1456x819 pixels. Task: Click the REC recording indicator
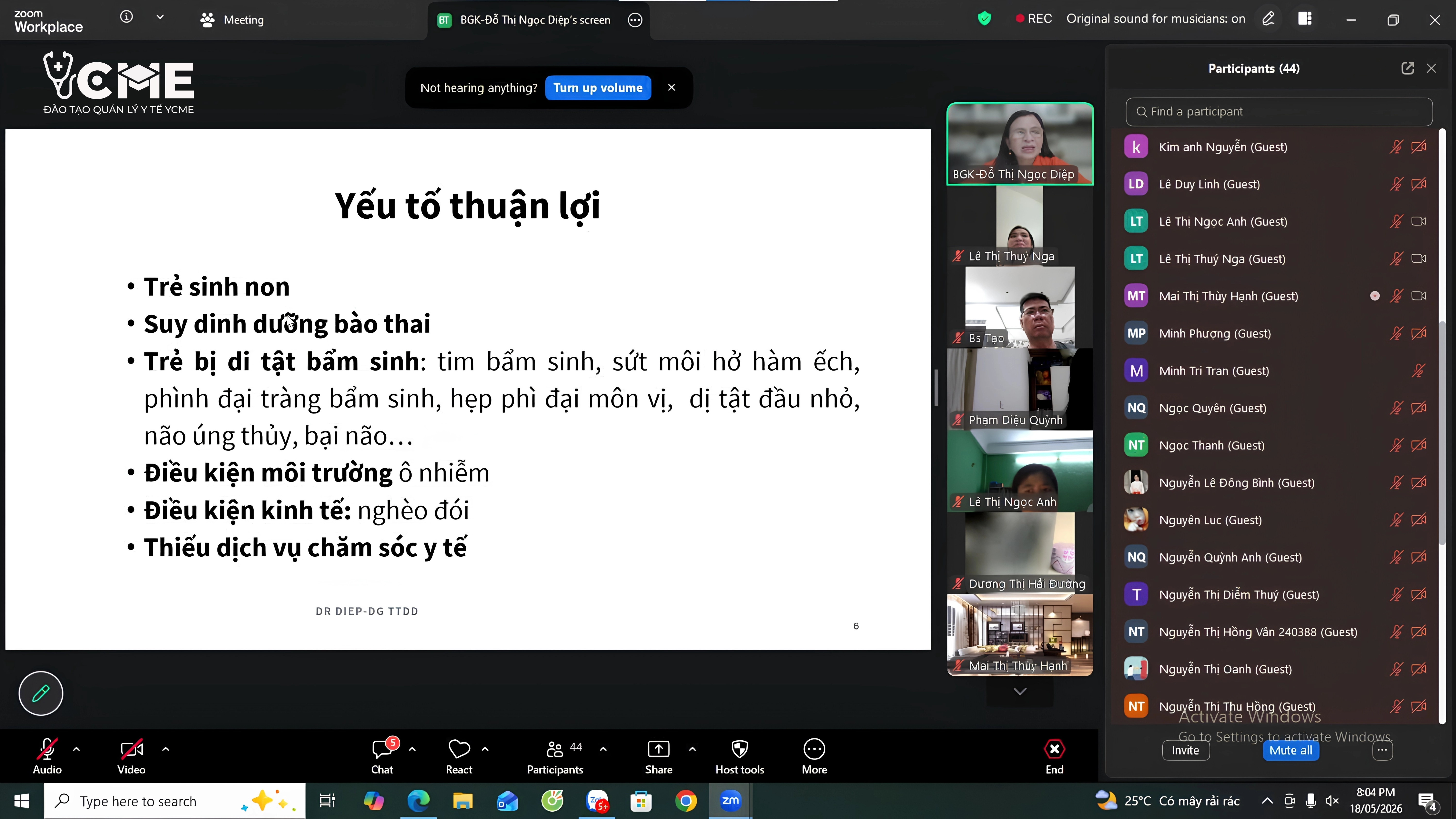(x=1034, y=19)
